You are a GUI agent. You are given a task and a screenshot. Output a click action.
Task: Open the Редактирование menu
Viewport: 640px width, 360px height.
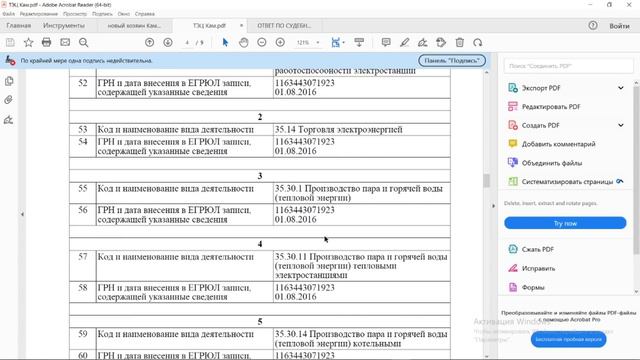(39, 14)
